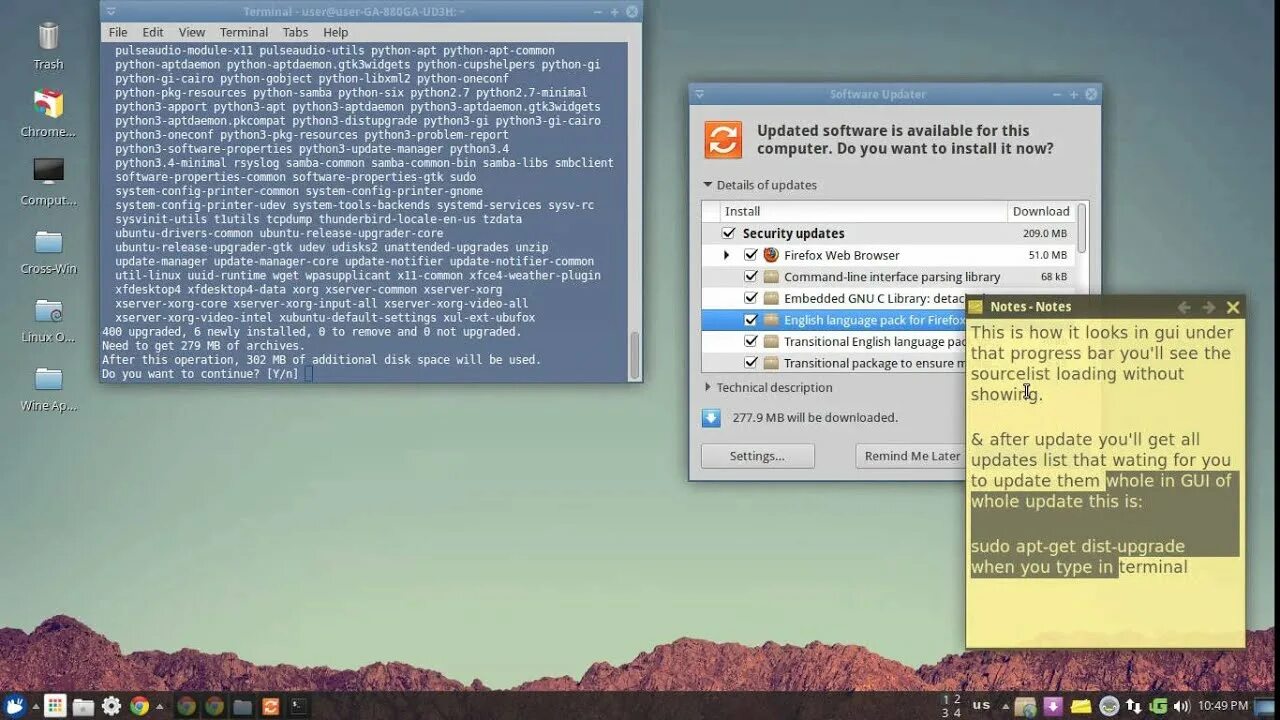
Task: Click the yellow Notes tray icon
Action: [x=1081, y=706]
